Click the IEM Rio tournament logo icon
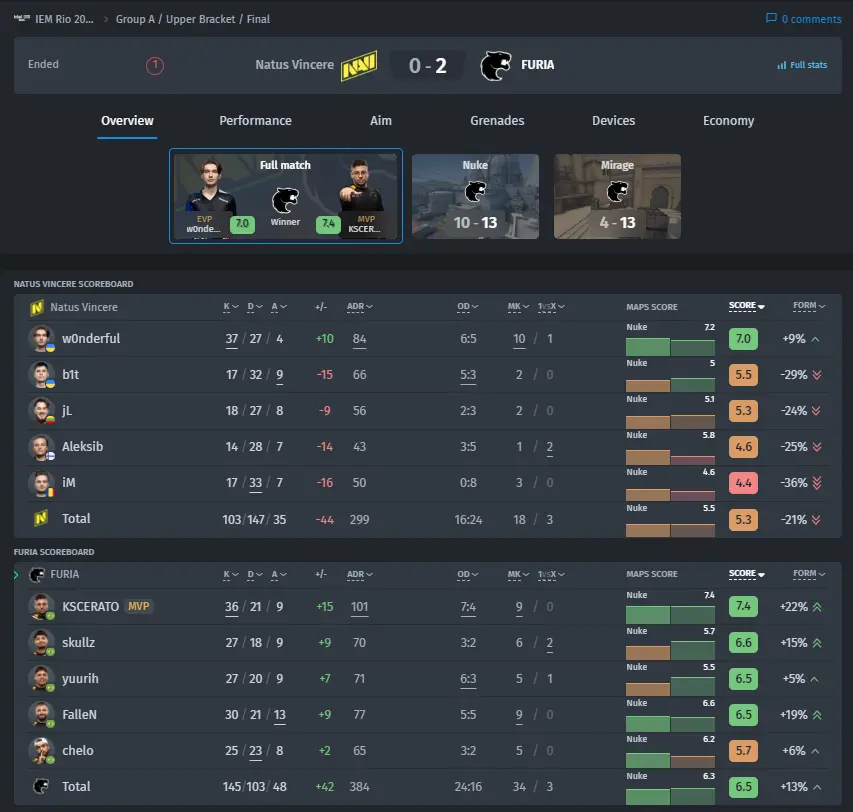Viewport: 853px width, 812px height. [x=21, y=18]
